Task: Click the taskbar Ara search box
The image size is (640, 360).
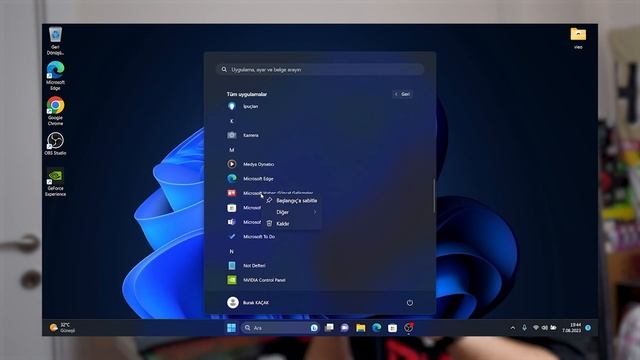Action: click(x=280, y=328)
